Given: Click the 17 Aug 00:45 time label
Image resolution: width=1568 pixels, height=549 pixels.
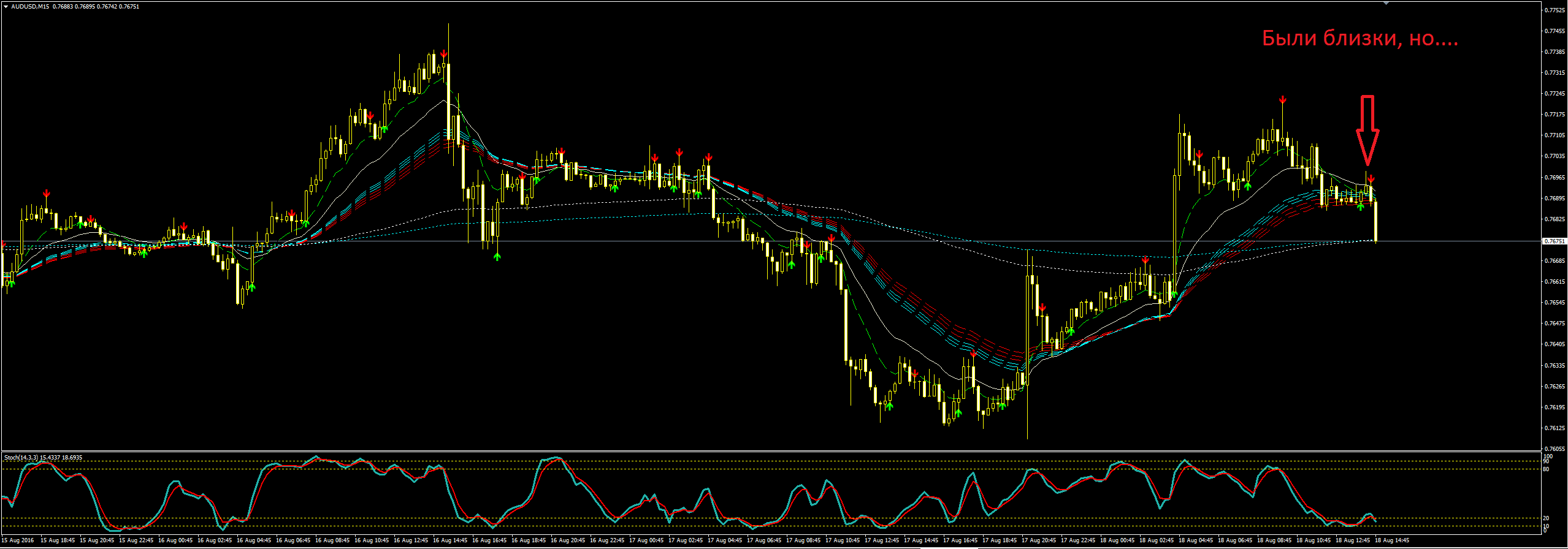Looking at the screenshot, I should coord(646,540).
